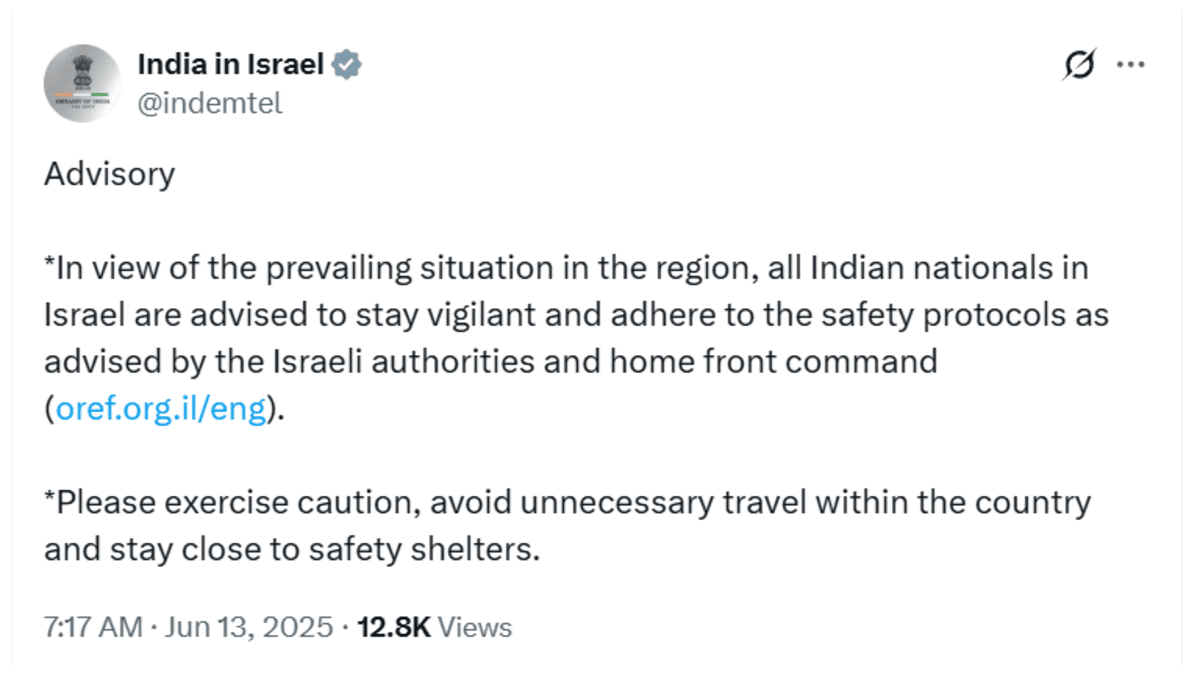The width and height of the screenshot is (1200, 675).
Task: Click the Views label
Action: pyautogui.click(x=475, y=627)
